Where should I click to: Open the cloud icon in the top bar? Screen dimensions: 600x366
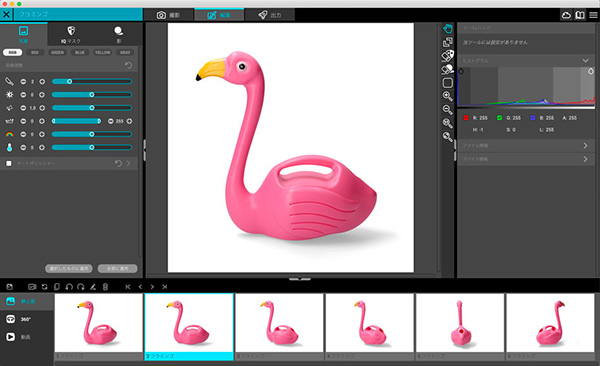[566, 15]
